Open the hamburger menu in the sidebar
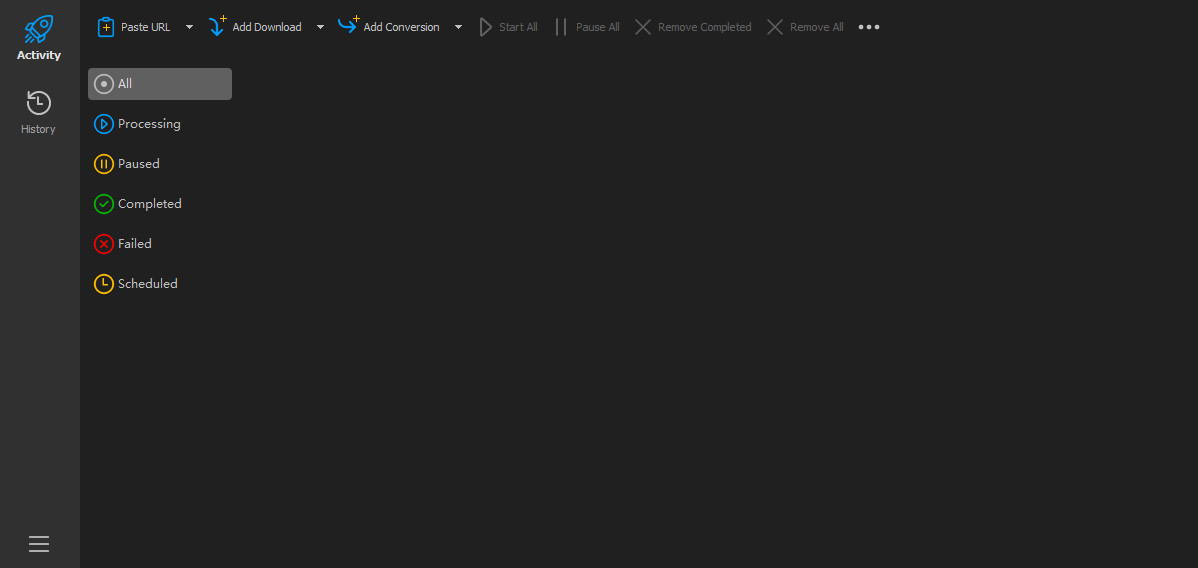This screenshot has height=568, width=1198. [x=39, y=544]
